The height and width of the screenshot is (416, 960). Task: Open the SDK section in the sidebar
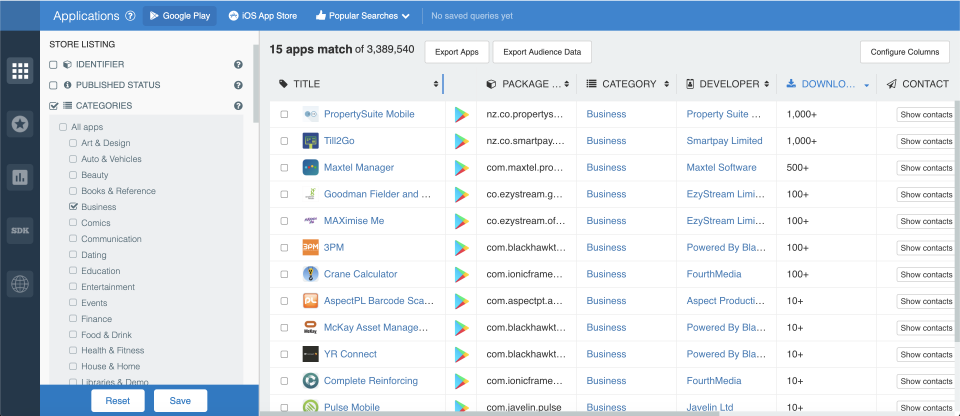coord(20,231)
